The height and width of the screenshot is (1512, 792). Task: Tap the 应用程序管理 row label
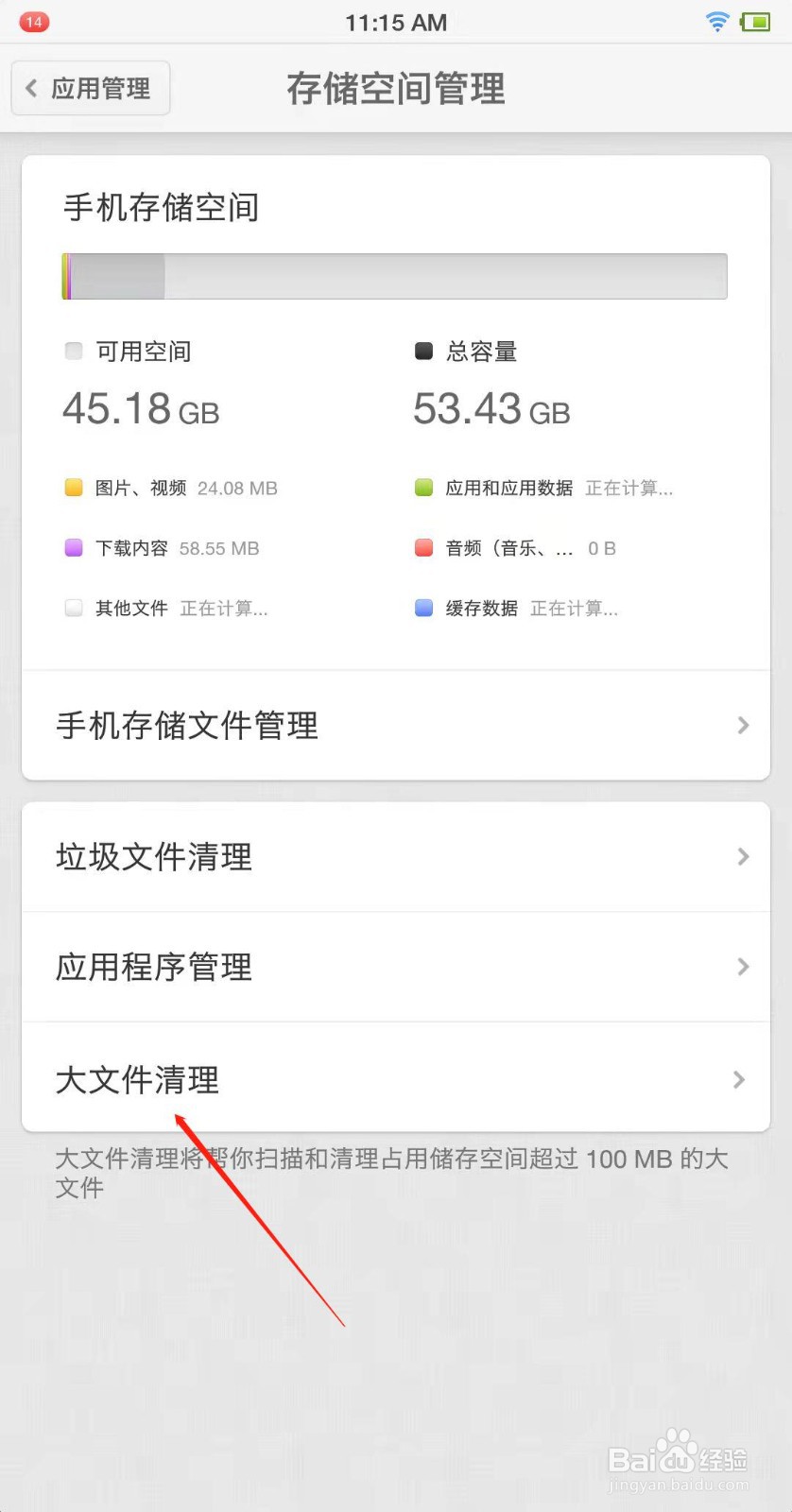pyautogui.click(x=154, y=967)
